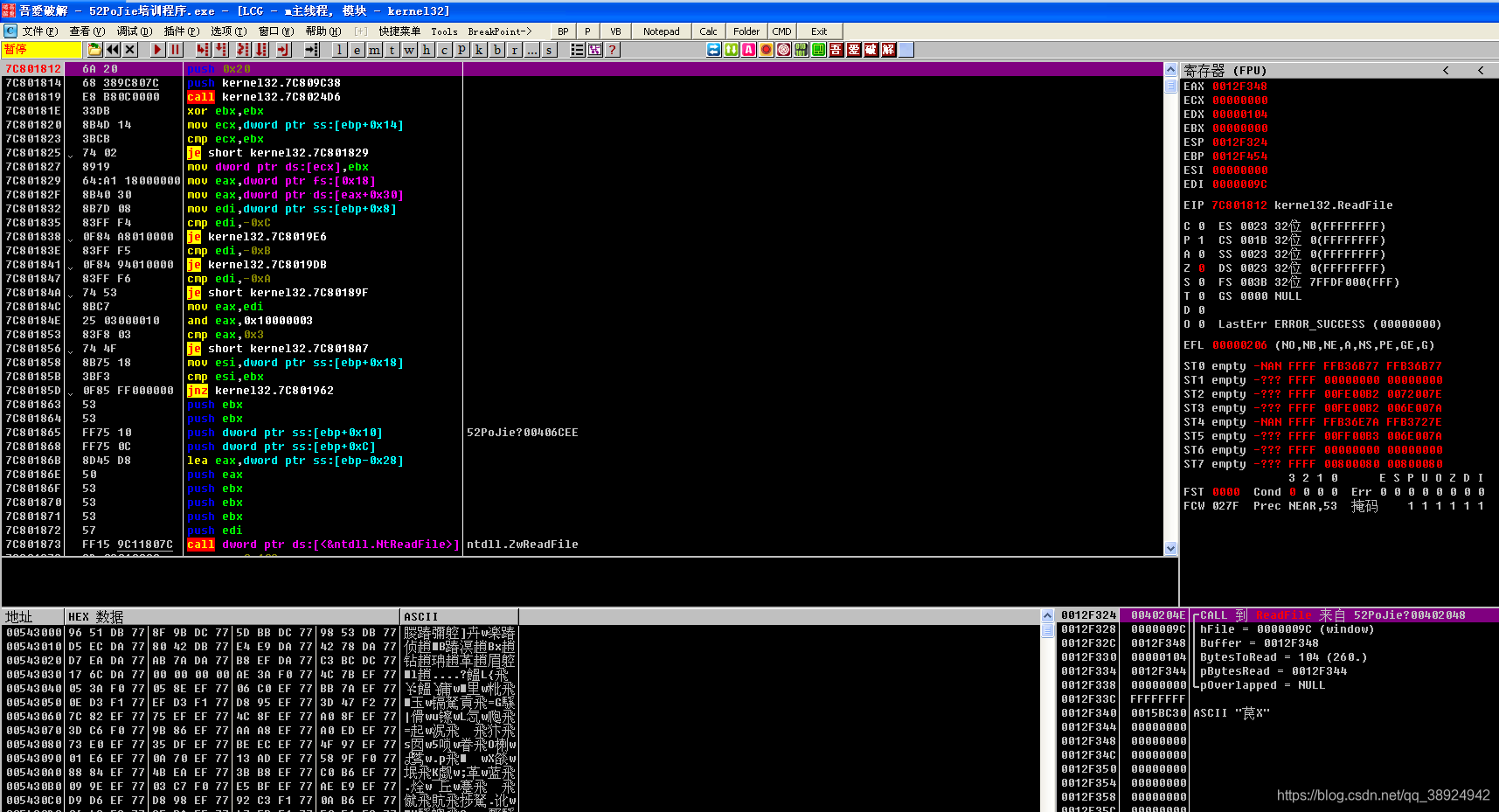Open the Windows 'w' button
Viewport: 1499px width, 812px height.
click(x=409, y=50)
